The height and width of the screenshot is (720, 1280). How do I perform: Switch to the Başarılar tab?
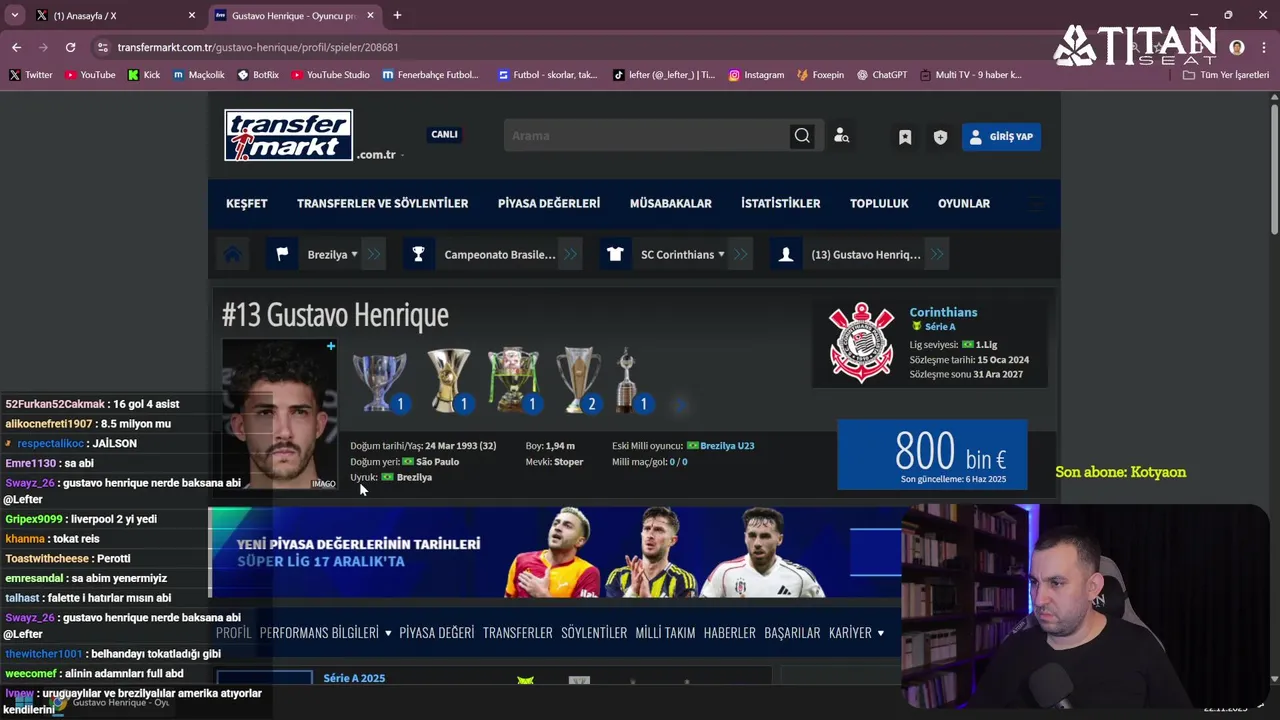[x=792, y=633]
